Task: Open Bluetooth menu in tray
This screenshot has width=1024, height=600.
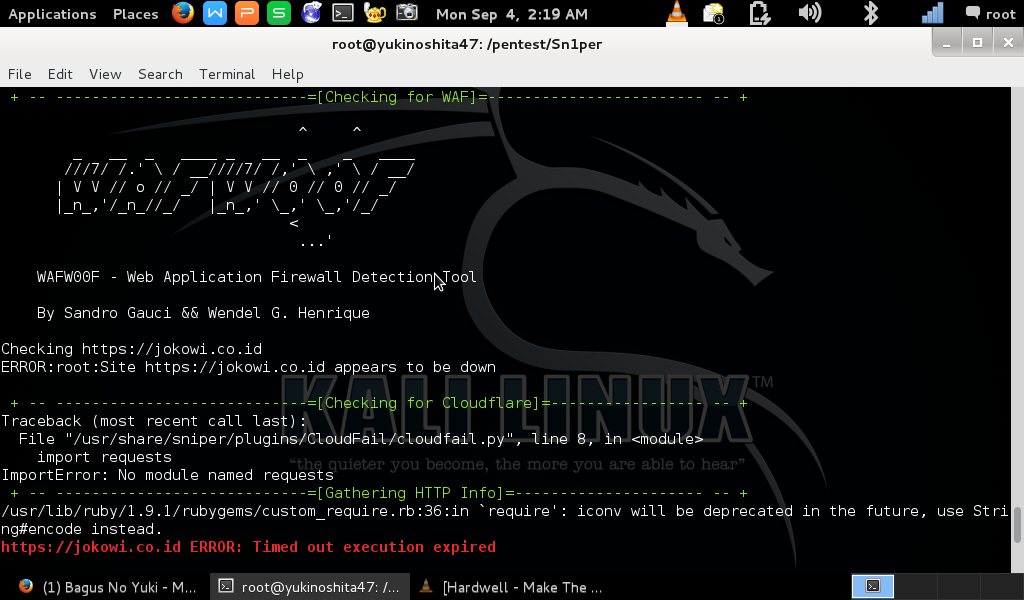Action: pyautogui.click(x=871, y=13)
